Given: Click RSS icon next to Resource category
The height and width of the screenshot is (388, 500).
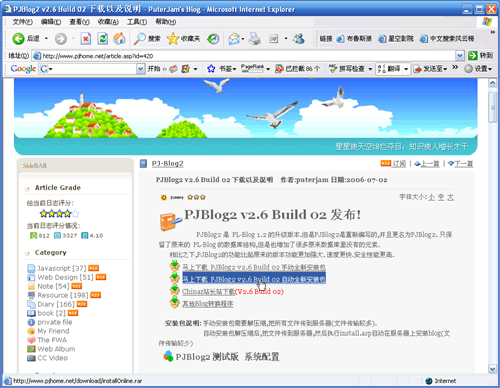Looking at the screenshot, I should click(x=96, y=295).
